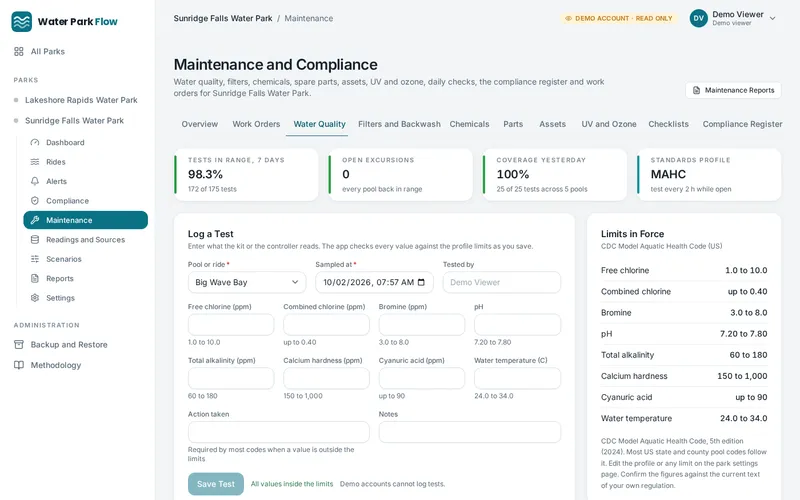Click the Water Park Flow wave logo
This screenshot has height=500, width=800.
(21, 21)
